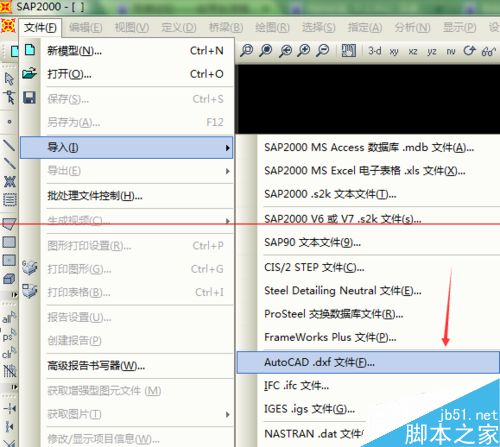The height and width of the screenshot is (447, 500).
Task: Click the previous zoom magnifier icon
Action: pyautogui.click(x=285, y=51)
